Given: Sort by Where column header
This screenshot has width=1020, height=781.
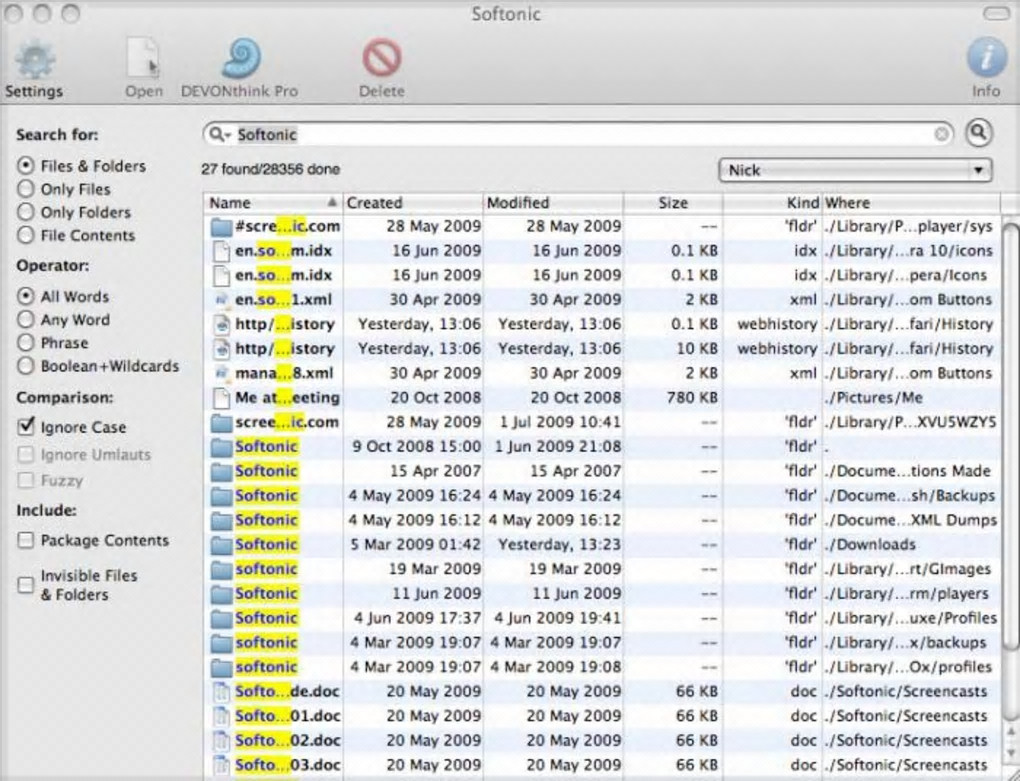Looking at the screenshot, I should tap(911, 203).
